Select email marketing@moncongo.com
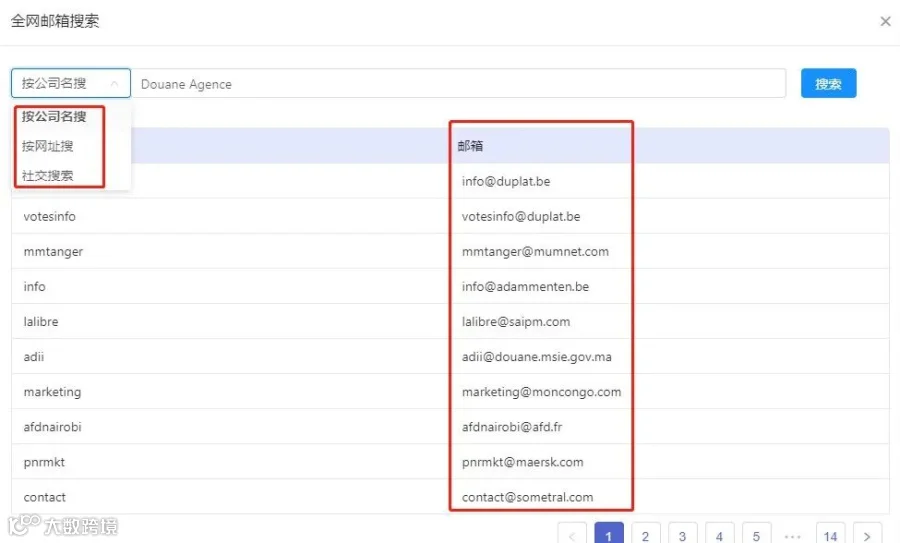Screen dimensions: 900x543 coord(541,392)
